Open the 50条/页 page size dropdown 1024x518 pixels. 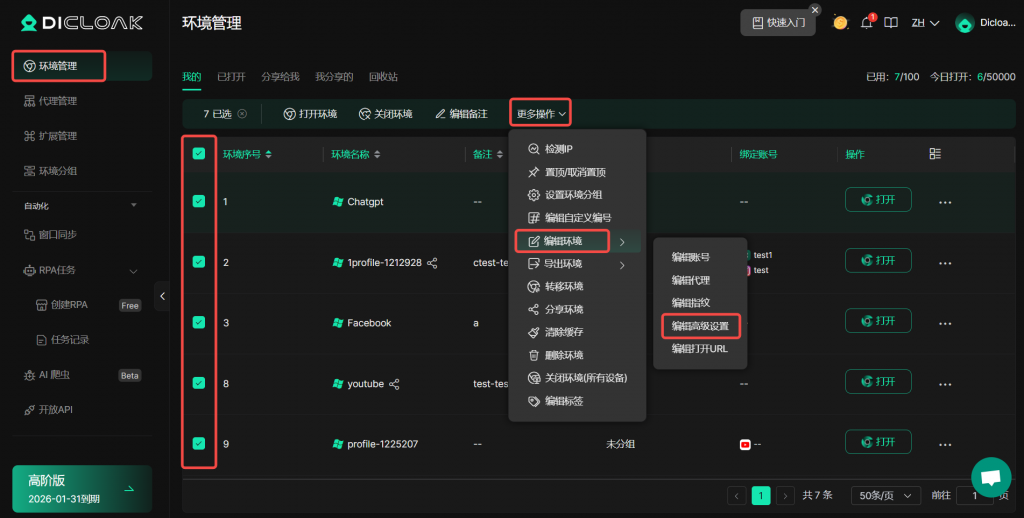(x=886, y=495)
